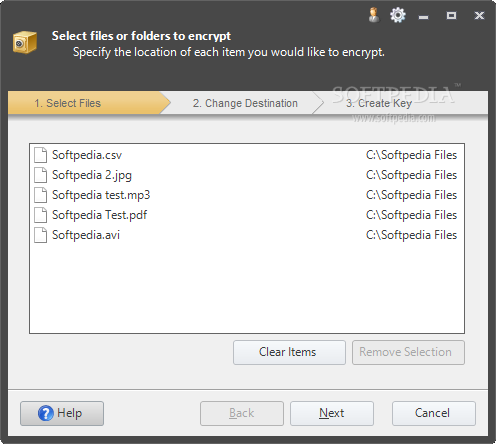Select the Softpedia test.mp3 file name
The image size is (496, 444).
[101, 195]
